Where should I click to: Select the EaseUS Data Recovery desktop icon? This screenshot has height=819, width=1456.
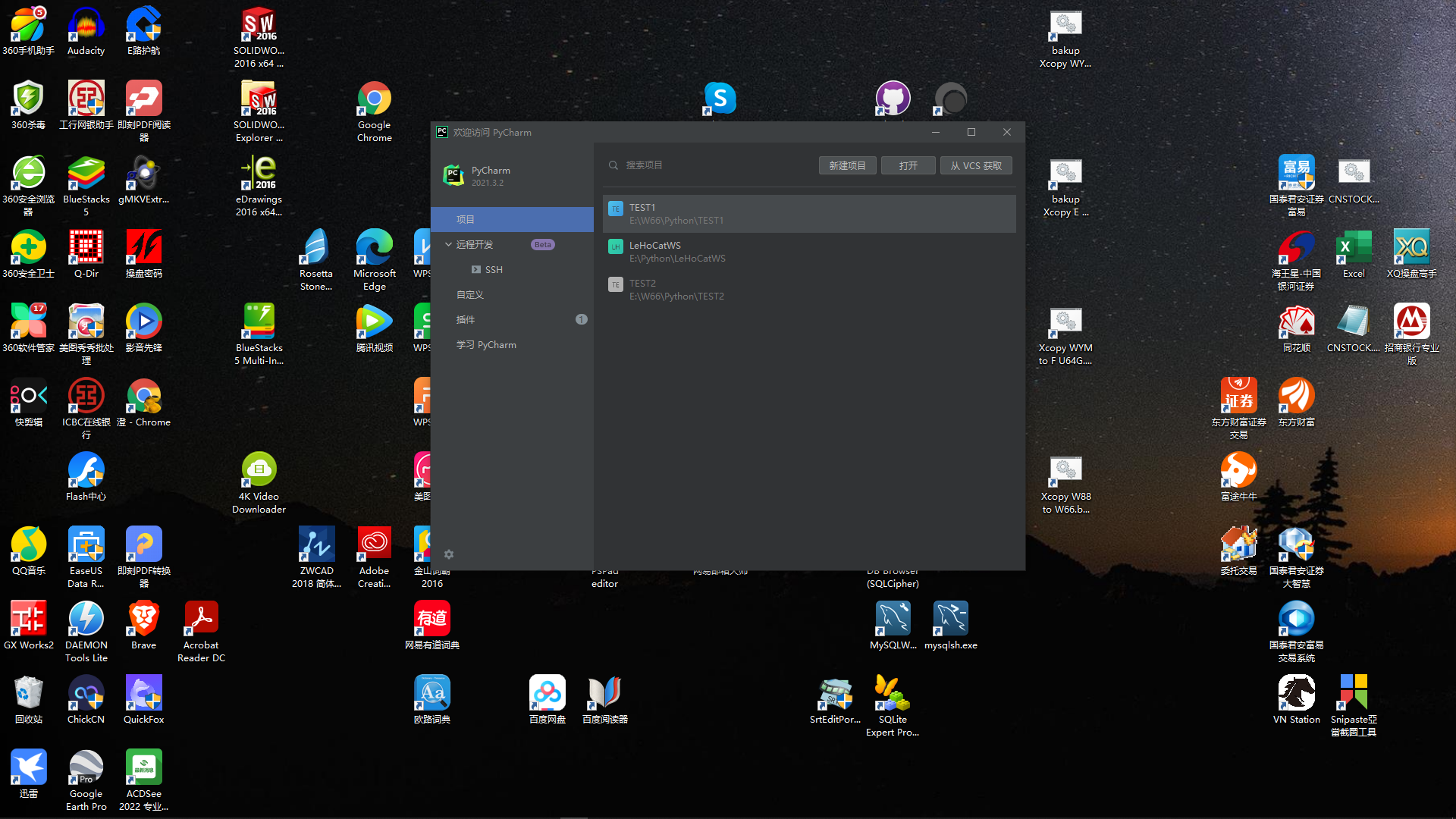[86, 557]
